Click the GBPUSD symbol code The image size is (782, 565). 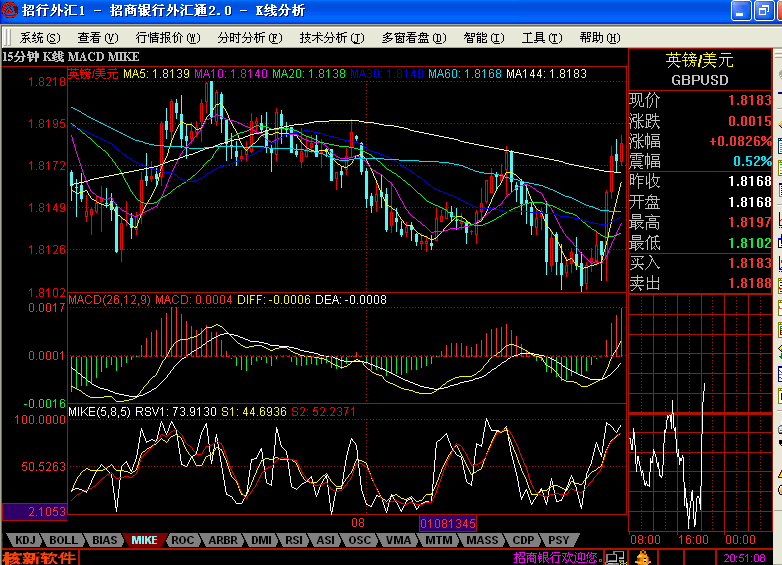point(699,80)
